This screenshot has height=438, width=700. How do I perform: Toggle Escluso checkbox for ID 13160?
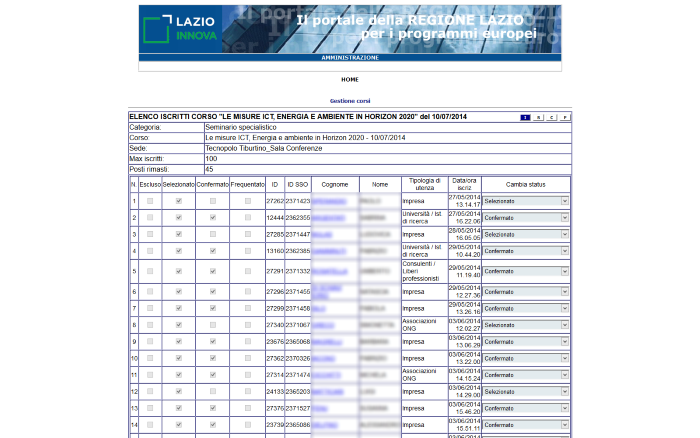click(150, 251)
